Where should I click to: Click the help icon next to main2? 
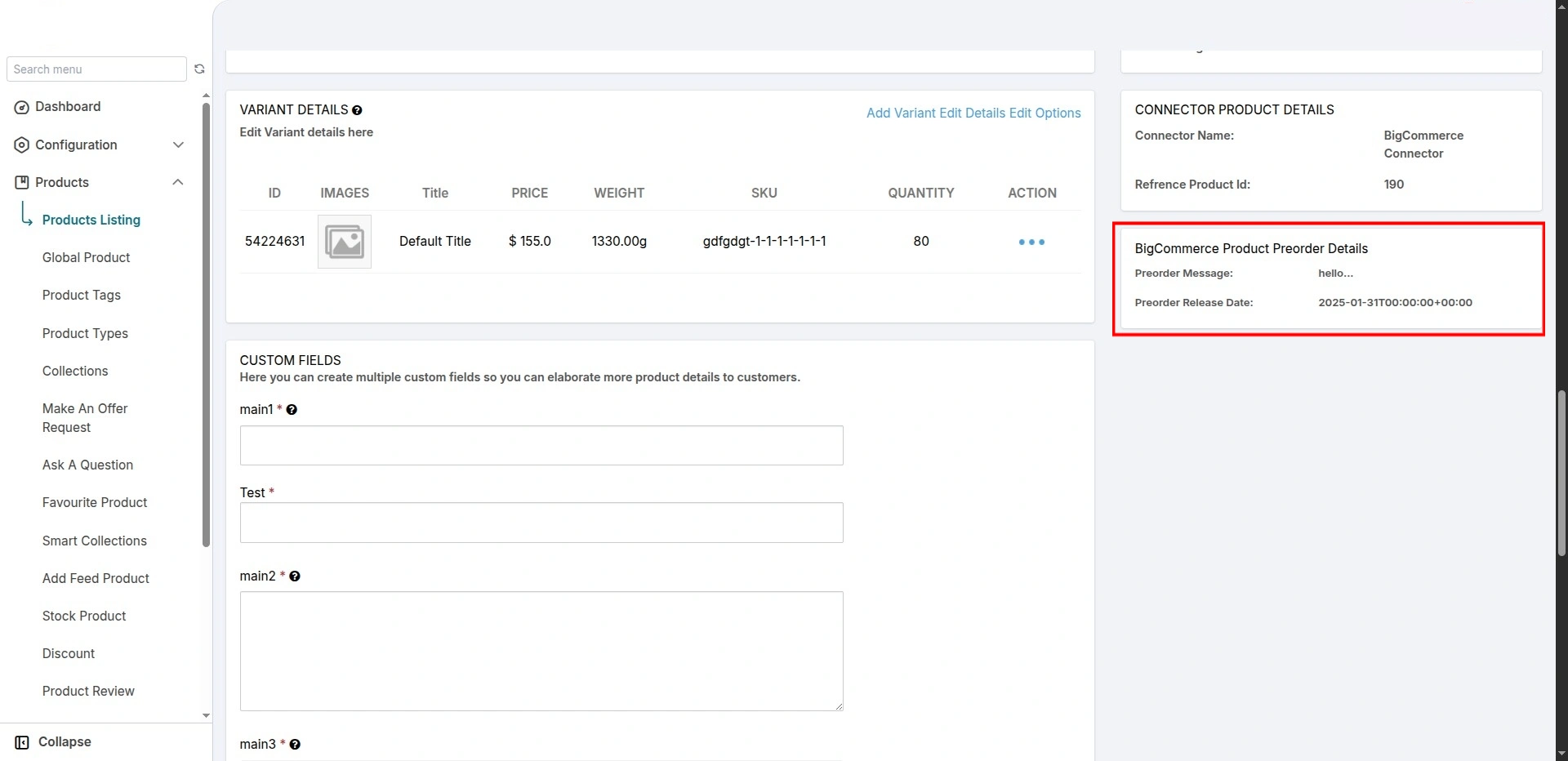tap(295, 576)
